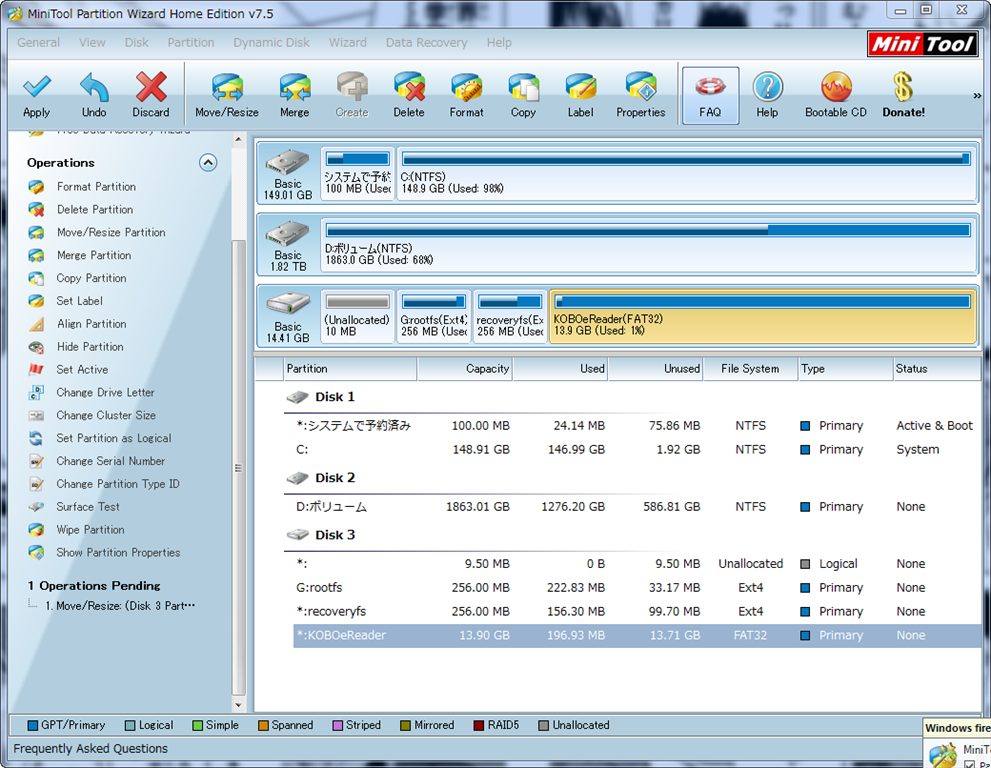Viewport: 991px width, 768px height.
Task: Collapse the Operations panel chevron
Action: click(x=208, y=162)
